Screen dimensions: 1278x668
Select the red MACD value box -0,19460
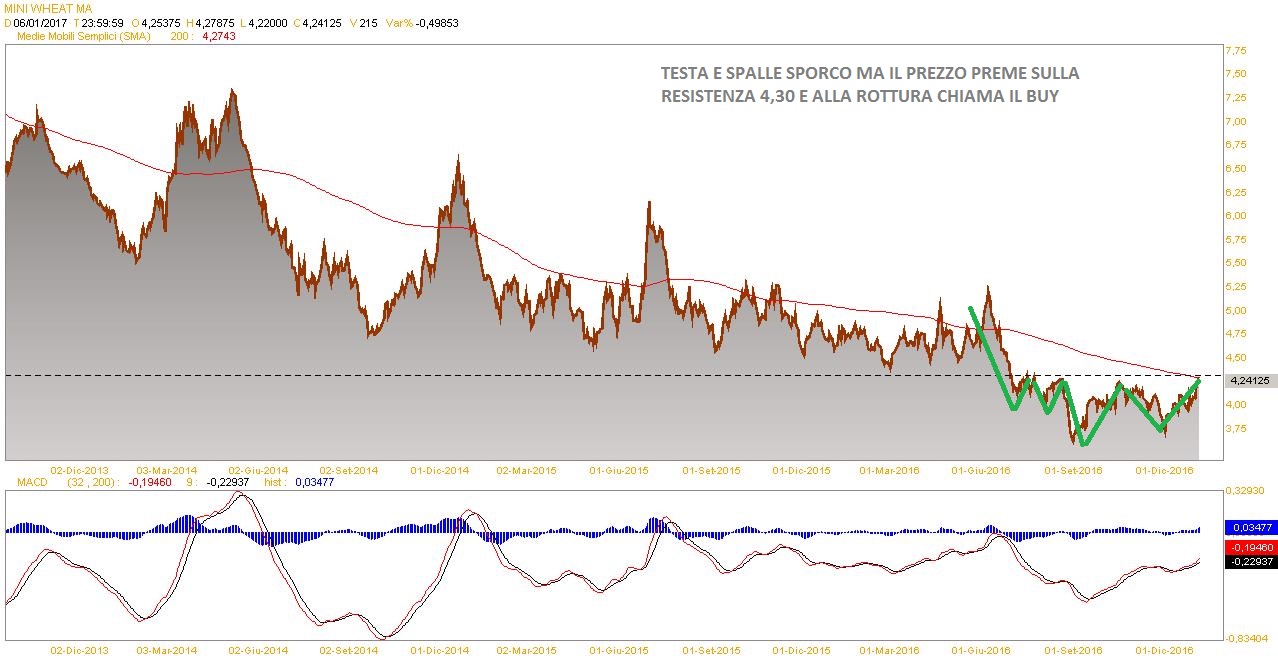(x=1249, y=548)
